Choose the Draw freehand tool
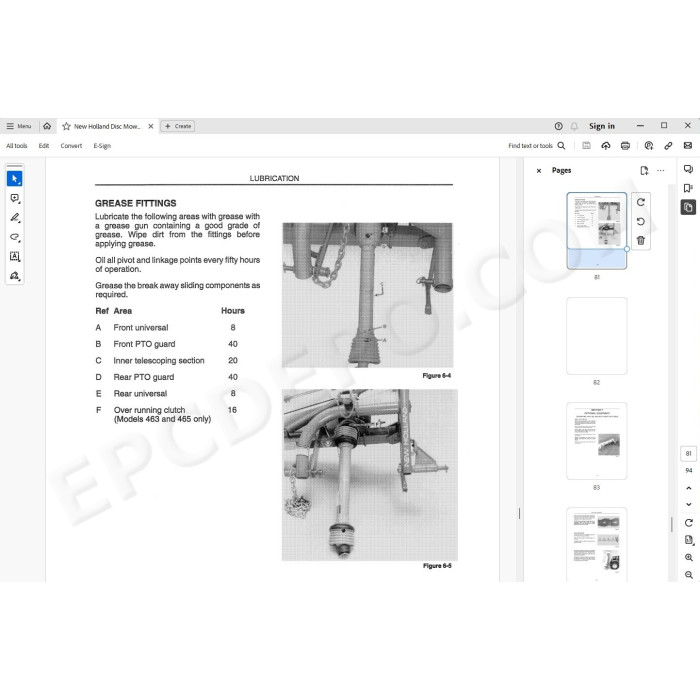Viewport: 700px width, 700px height. click(x=15, y=237)
